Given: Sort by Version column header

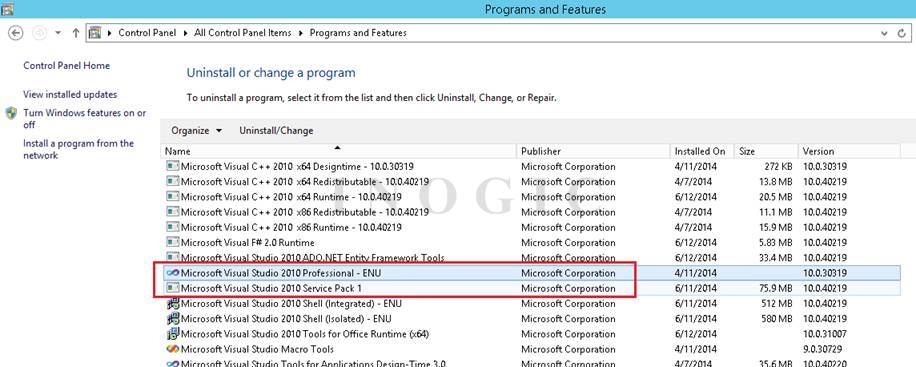Looking at the screenshot, I should [850, 151].
